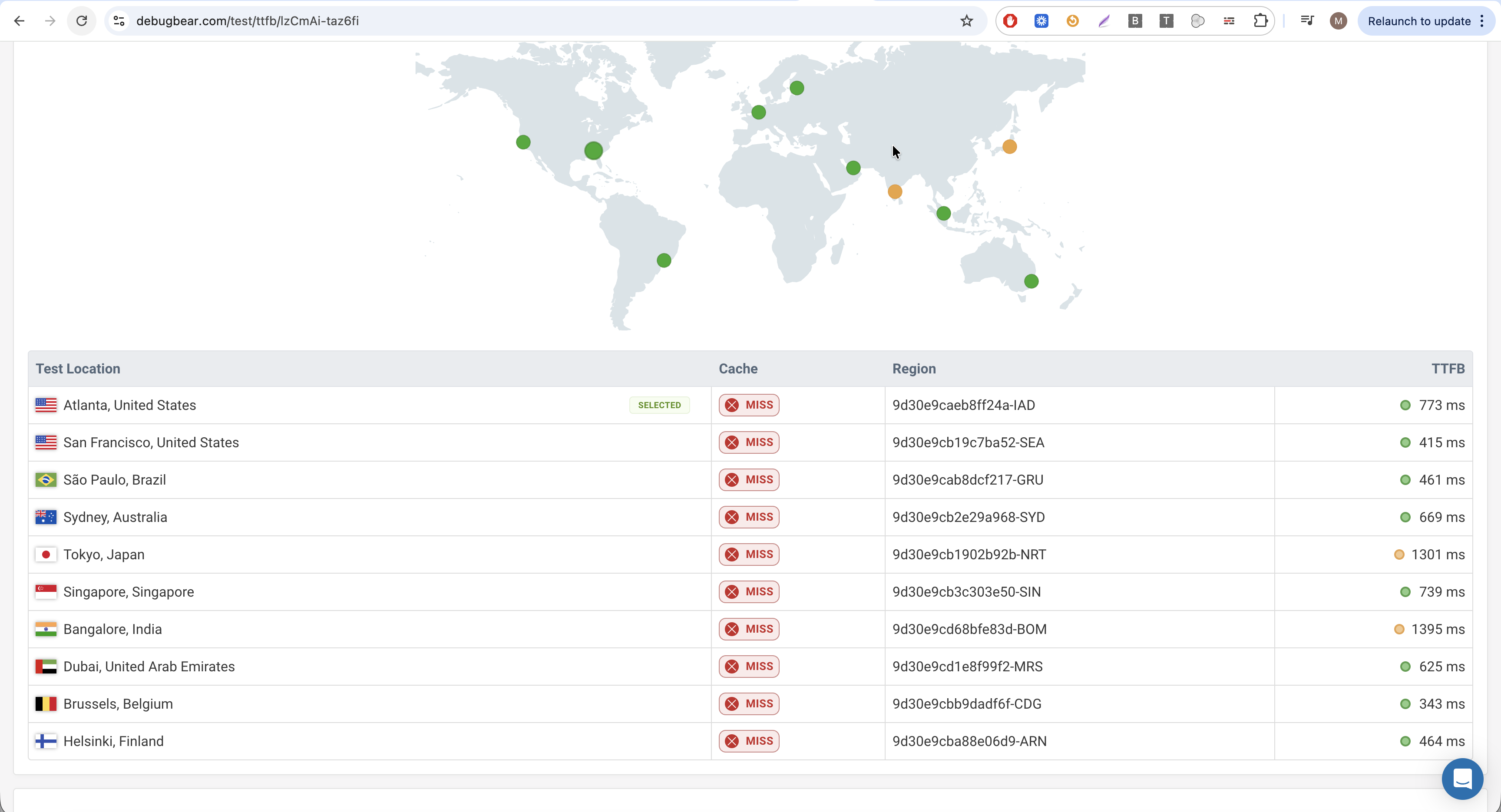The image size is (1501, 812).
Task: Bookmark this page with star icon
Action: click(967, 21)
